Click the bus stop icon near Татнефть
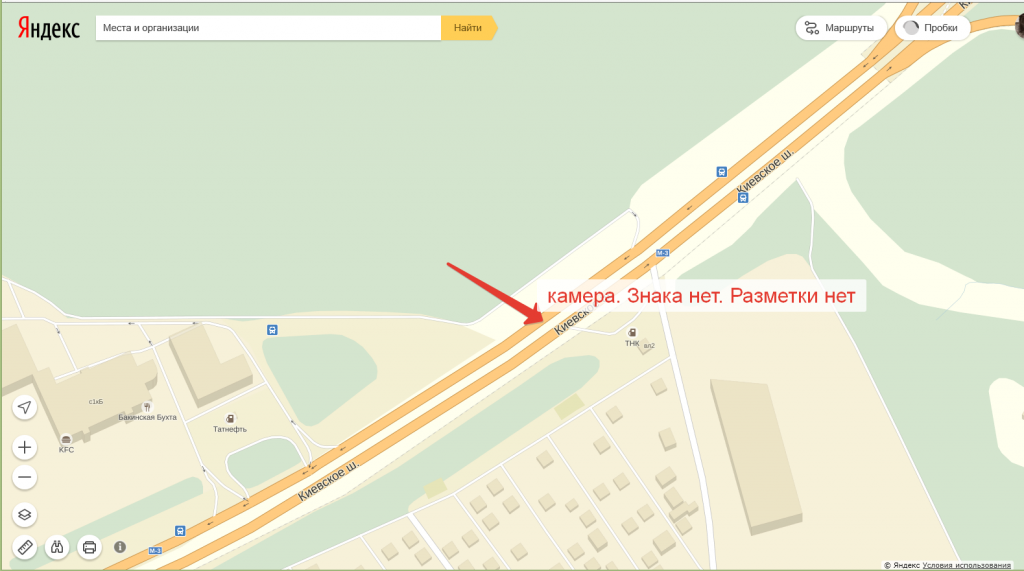Image resolution: width=1024 pixels, height=571 pixels. (272, 330)
